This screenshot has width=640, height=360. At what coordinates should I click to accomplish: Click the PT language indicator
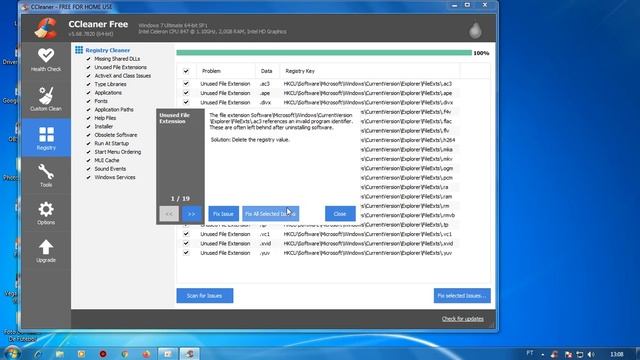(529, 353)
